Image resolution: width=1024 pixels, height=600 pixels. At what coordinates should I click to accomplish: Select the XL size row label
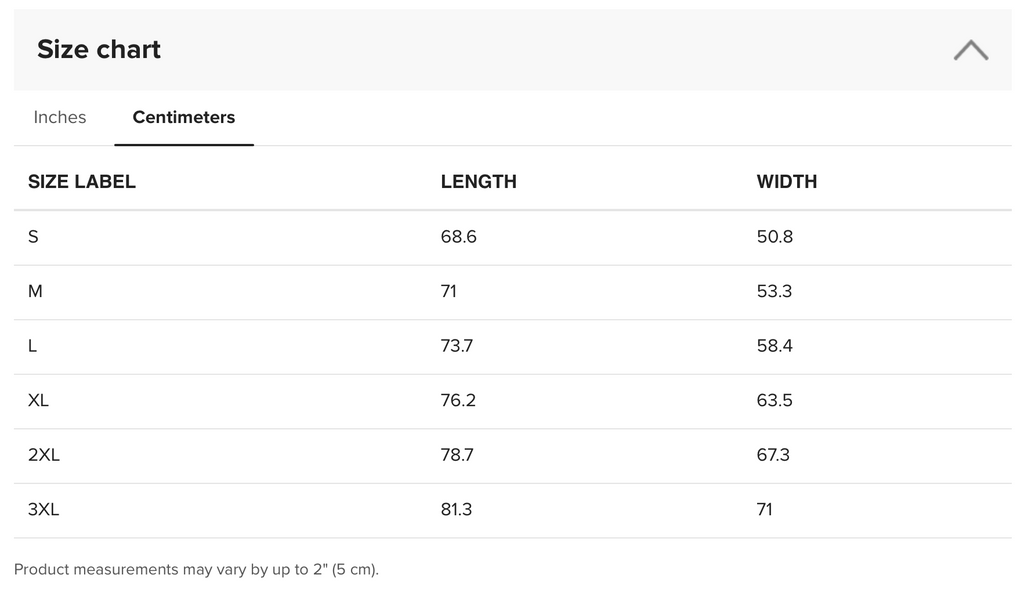[39, 400]
